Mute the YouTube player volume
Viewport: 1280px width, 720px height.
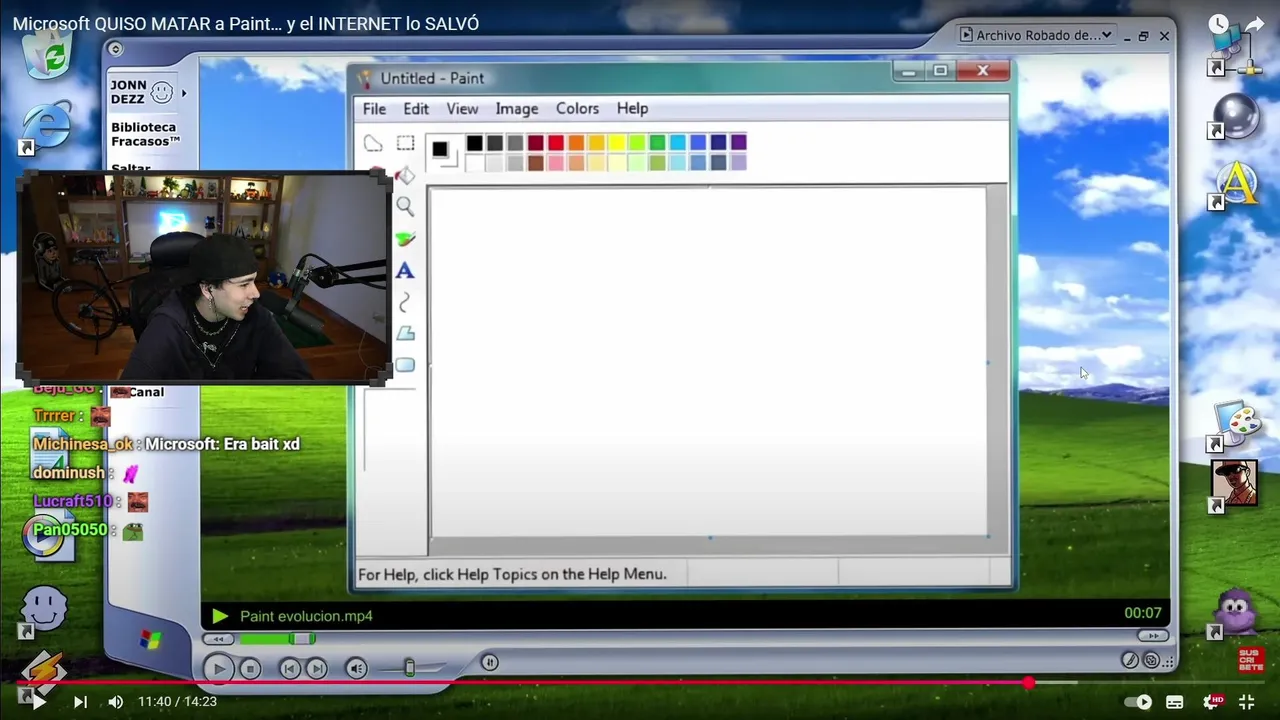115,702
